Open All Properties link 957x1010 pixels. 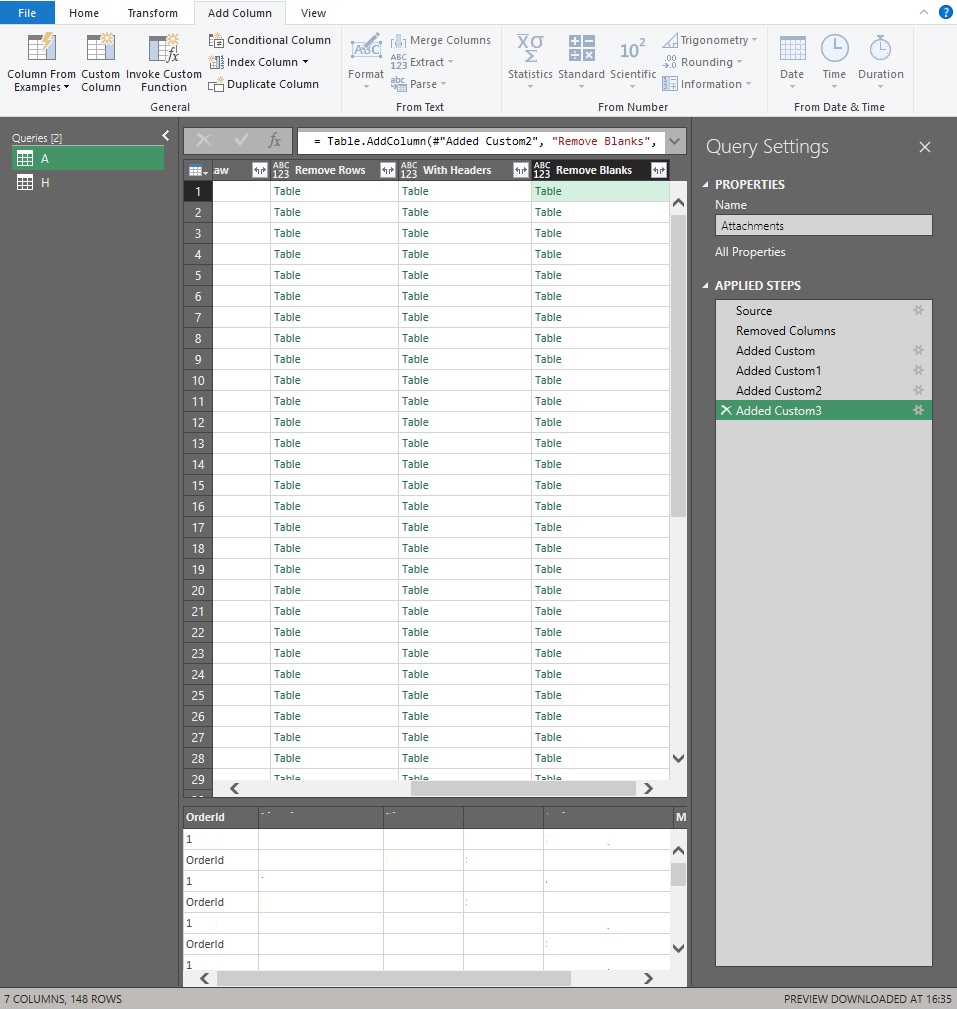(x=750, y=252)
